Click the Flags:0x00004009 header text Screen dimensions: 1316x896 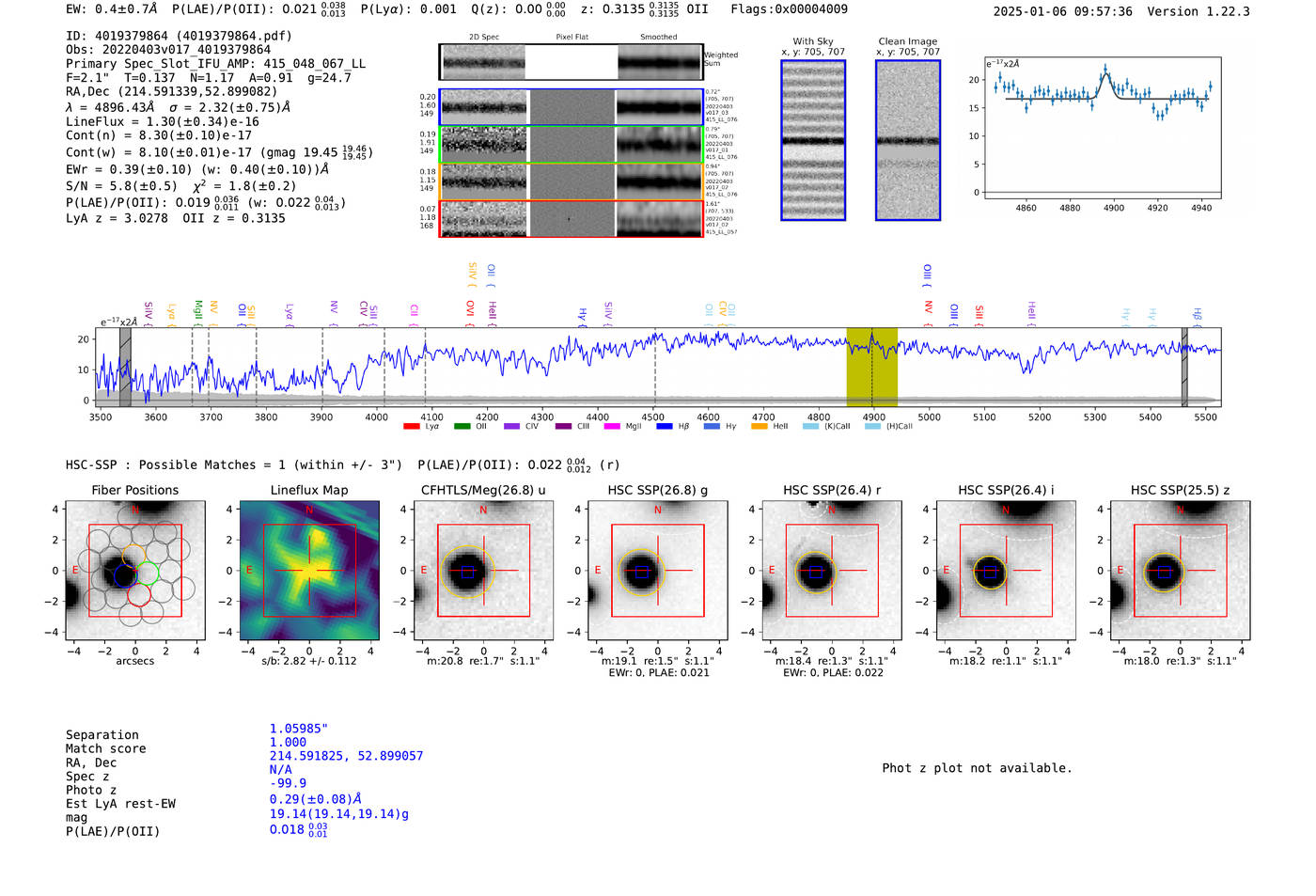[x=789, y=9]
